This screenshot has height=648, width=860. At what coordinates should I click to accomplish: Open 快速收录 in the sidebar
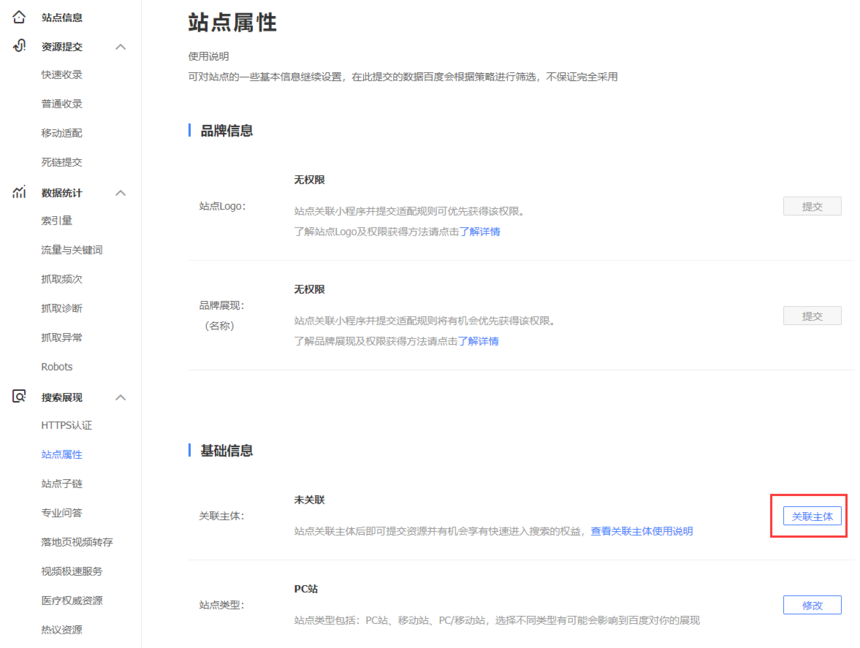coord(62,75)
